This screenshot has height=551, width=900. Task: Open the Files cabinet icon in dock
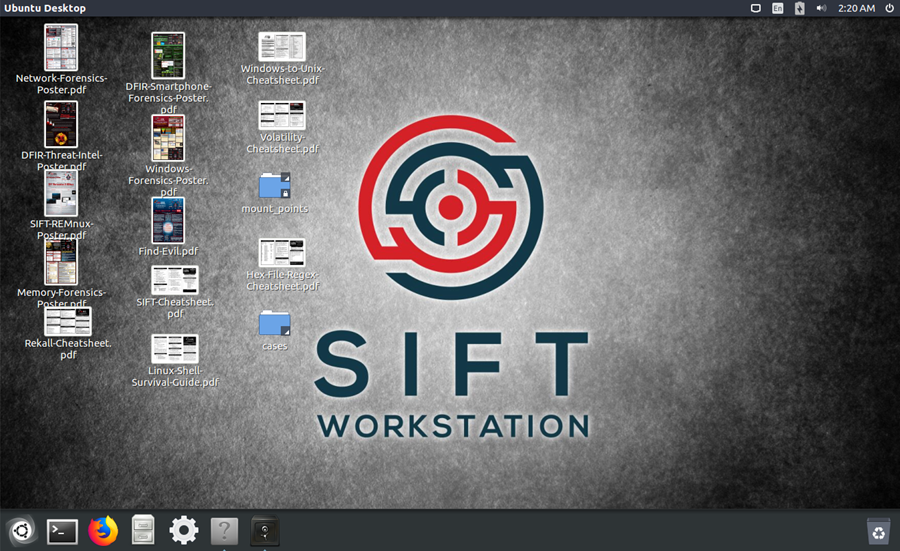point(143,530)
